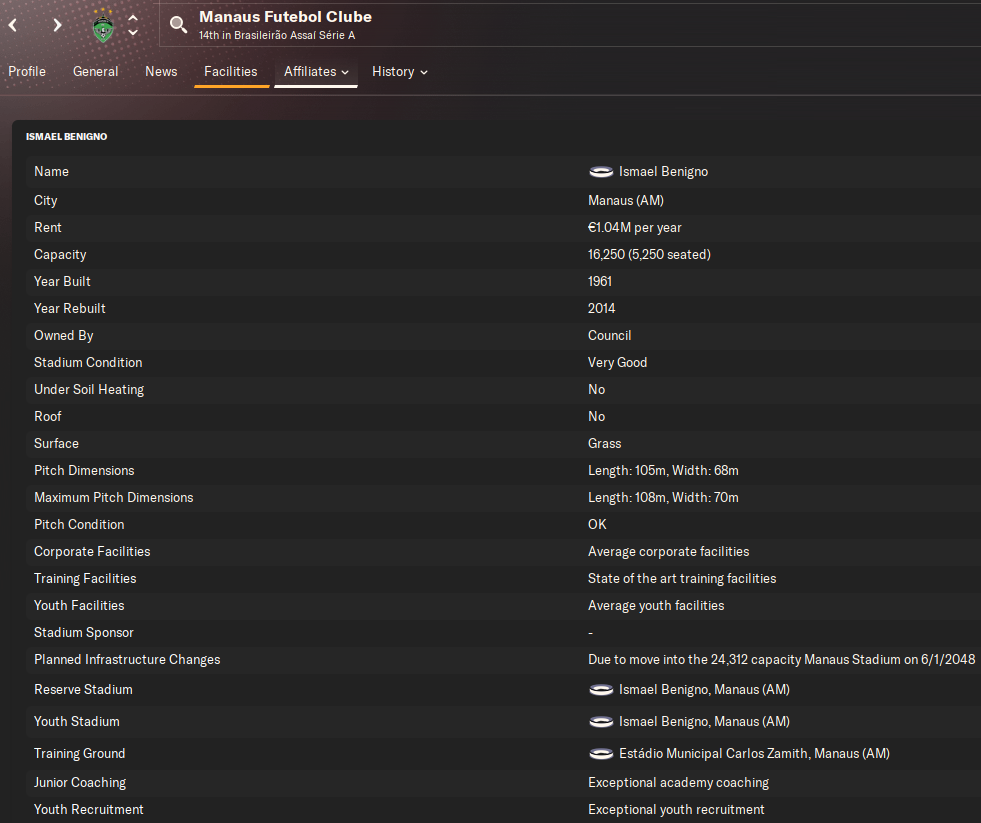This screenshot has height=823, width=981.
Task: Click the Manaus Futebol Clube search field
Action: (x=570, y=25)
